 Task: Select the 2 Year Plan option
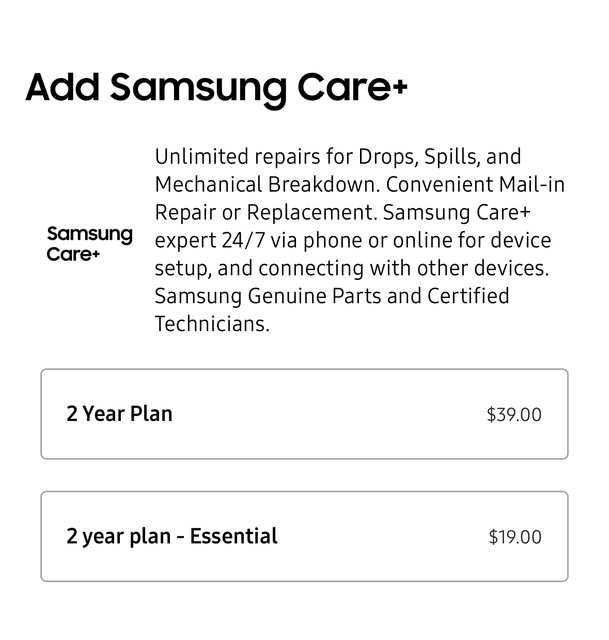[304, 414]
